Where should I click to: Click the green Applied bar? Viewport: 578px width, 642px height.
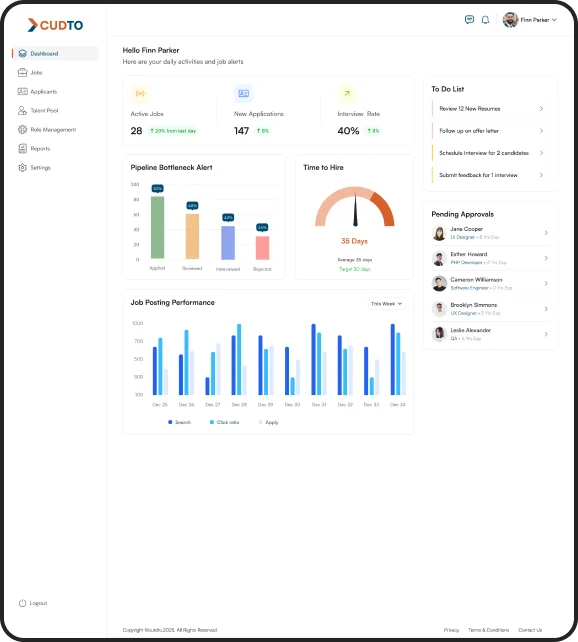tap(158, 227)
